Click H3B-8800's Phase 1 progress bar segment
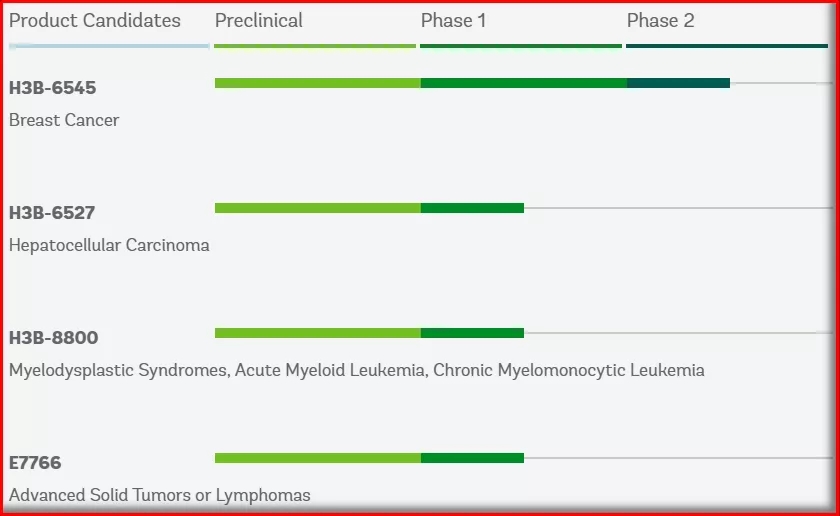The height and width of the screenshot is (516, 840). click(x=472, y=333)
